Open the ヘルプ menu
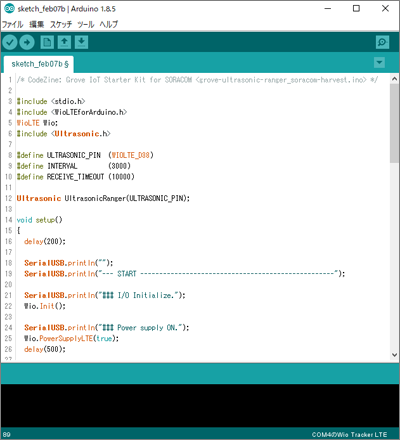This screenshot has height=440, width=400. [109, 24]
